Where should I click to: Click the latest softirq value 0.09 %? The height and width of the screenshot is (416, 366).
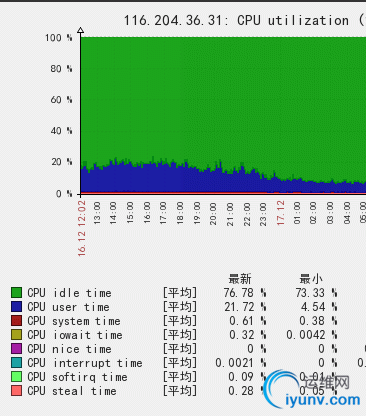click(248, 377)
